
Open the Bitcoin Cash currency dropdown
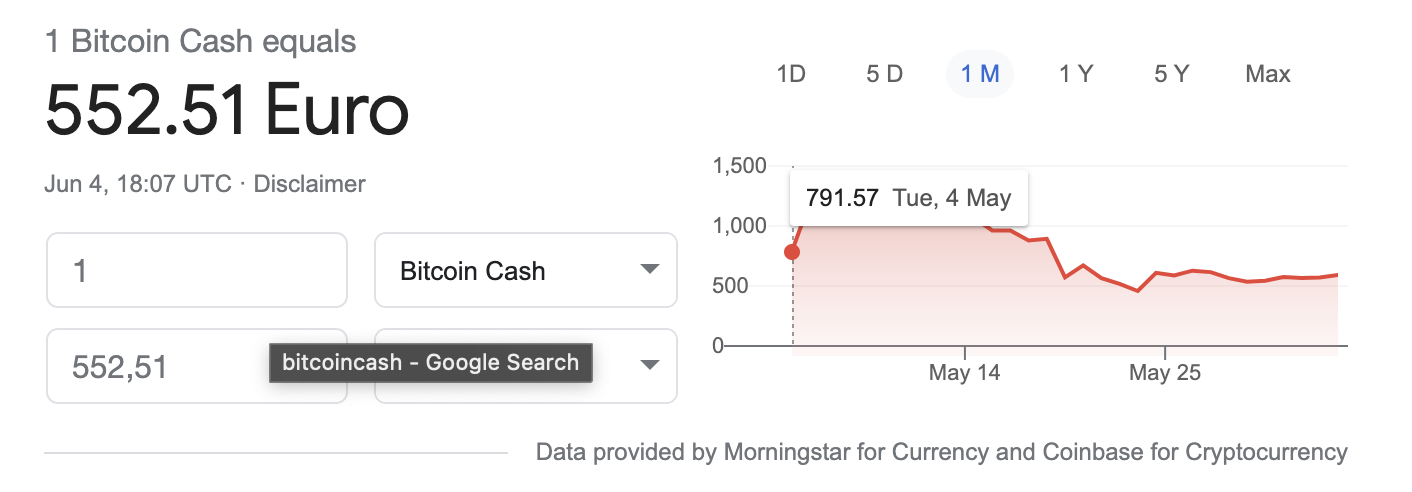[526, 270]
